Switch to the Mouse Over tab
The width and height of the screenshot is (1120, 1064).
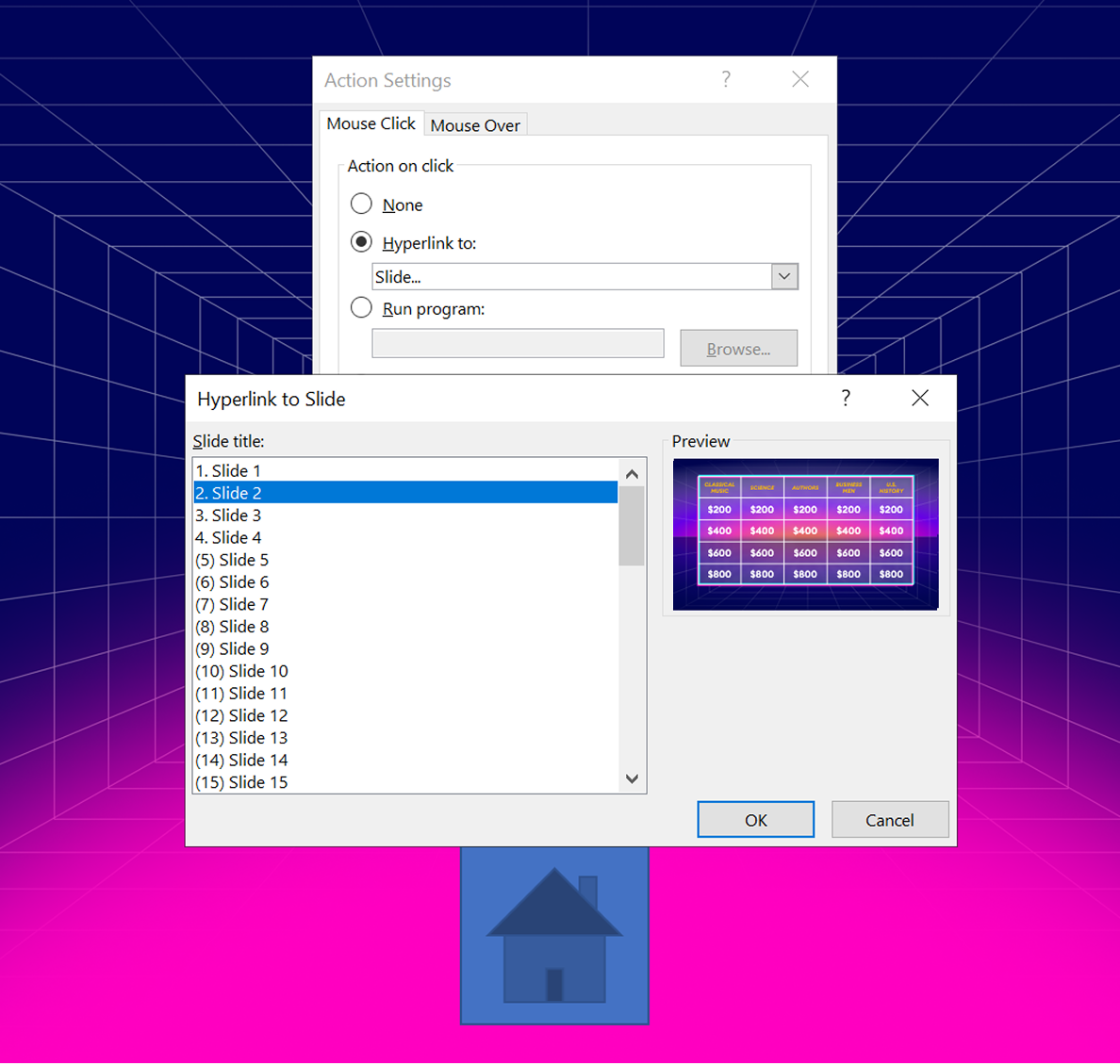[x=475, y=124]
